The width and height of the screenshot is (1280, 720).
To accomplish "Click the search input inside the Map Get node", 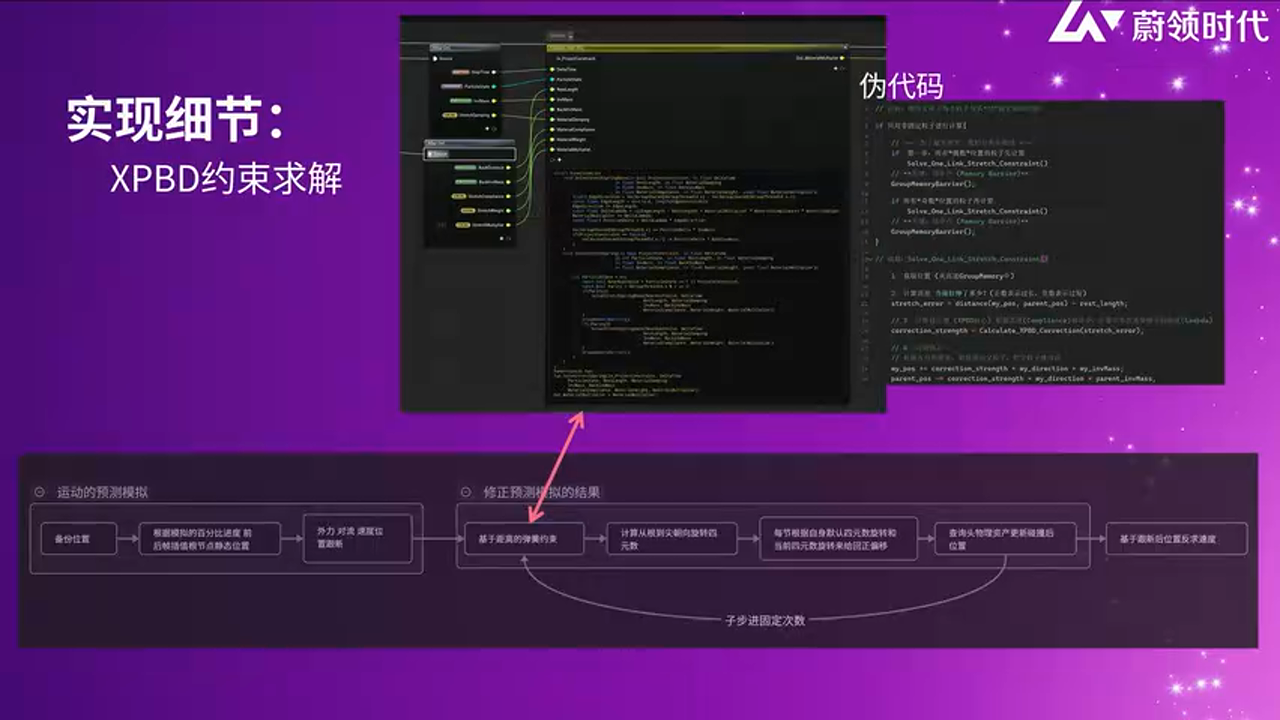I will coord(470,154).
